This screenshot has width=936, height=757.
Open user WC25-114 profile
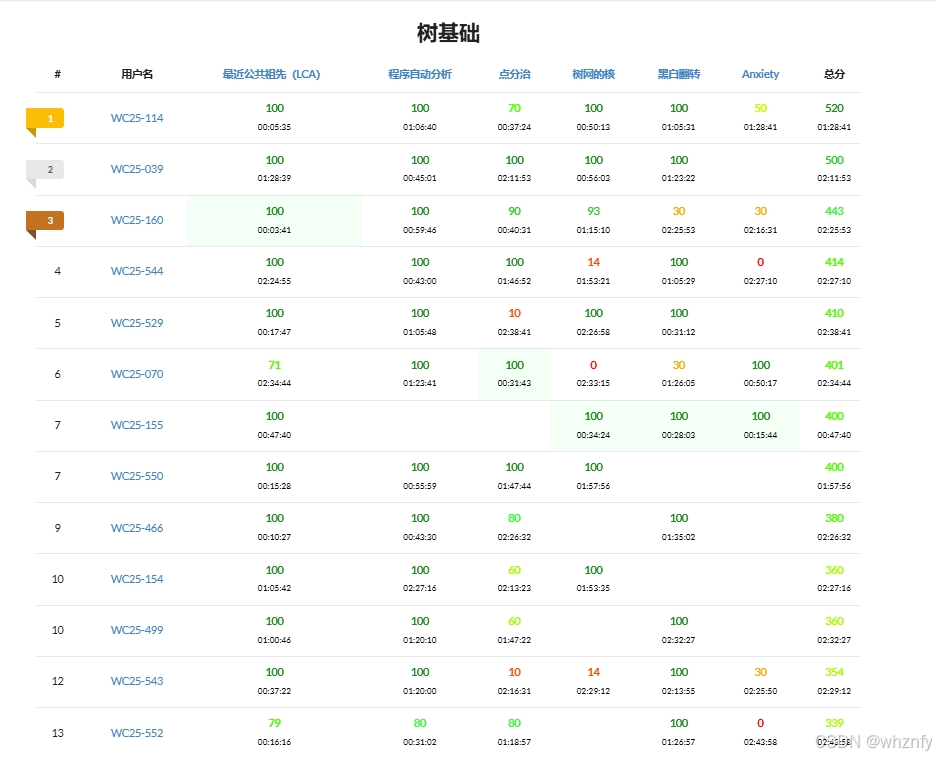(137, 118)
